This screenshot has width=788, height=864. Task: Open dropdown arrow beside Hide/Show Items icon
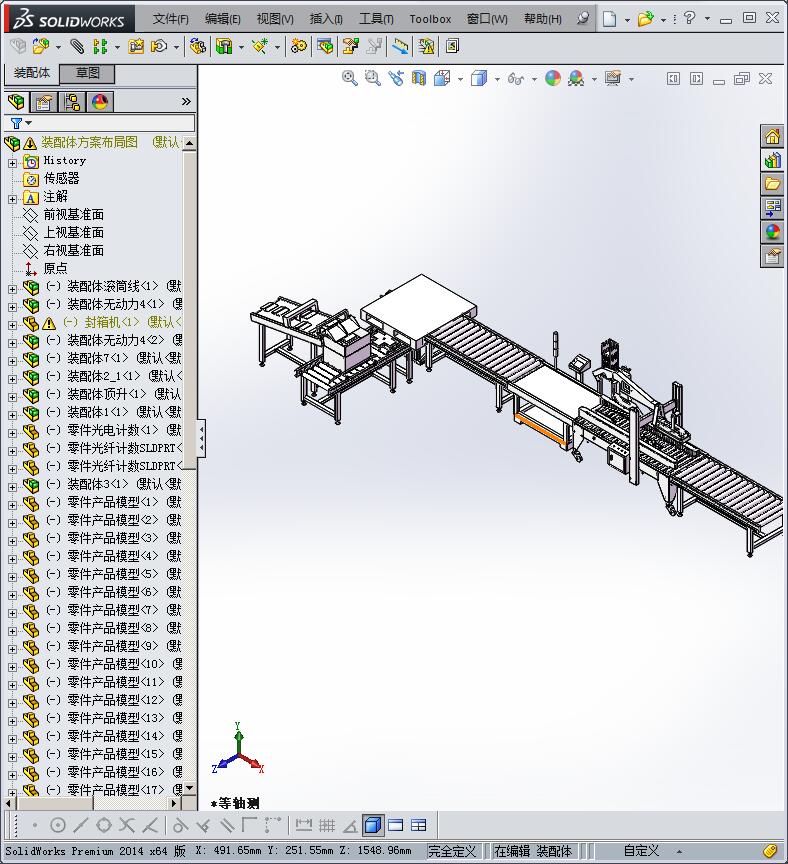pyautogui.click(x=534, y=79)
